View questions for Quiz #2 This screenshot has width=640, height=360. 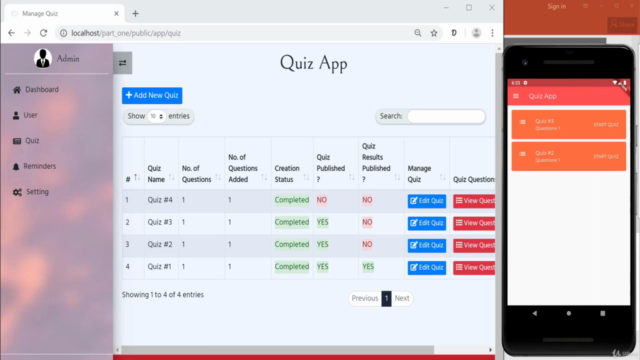(474, 245)
